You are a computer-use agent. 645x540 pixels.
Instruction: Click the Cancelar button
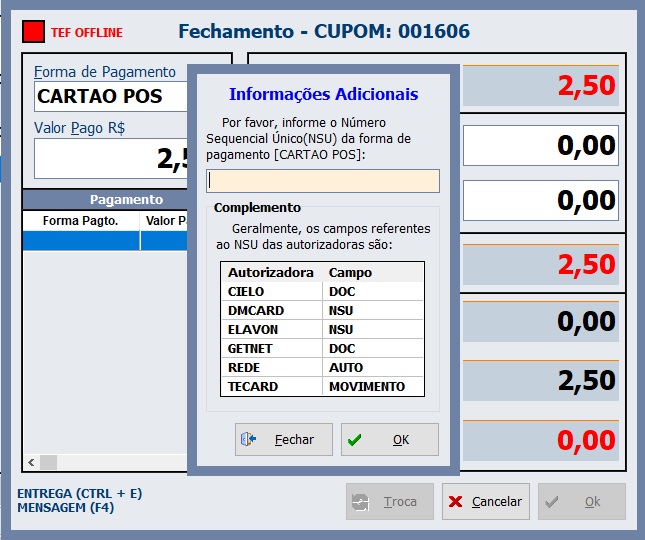coord(486,502)
